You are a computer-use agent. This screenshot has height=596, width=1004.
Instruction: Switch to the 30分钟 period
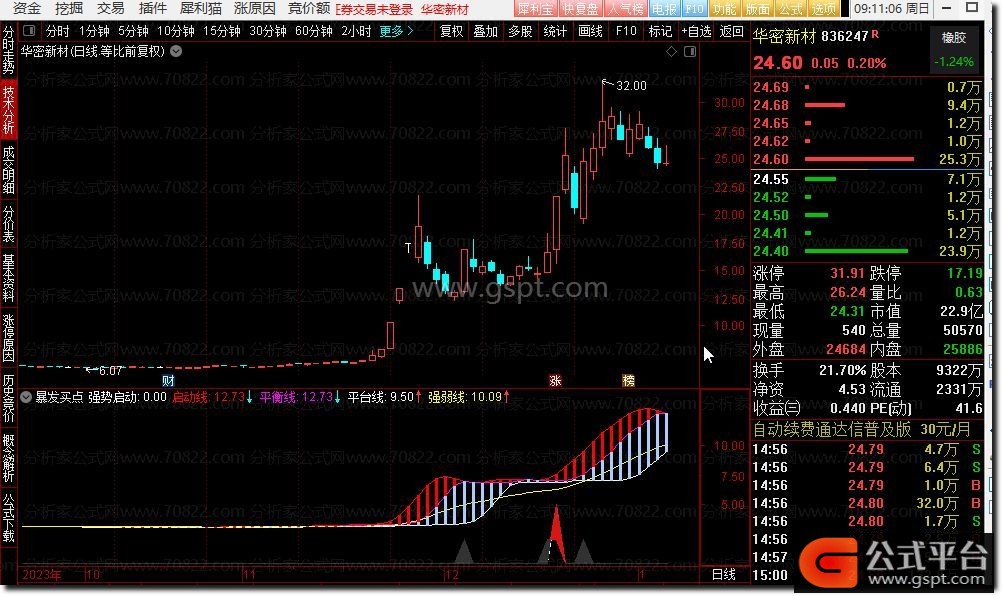[x=268, y=31]
